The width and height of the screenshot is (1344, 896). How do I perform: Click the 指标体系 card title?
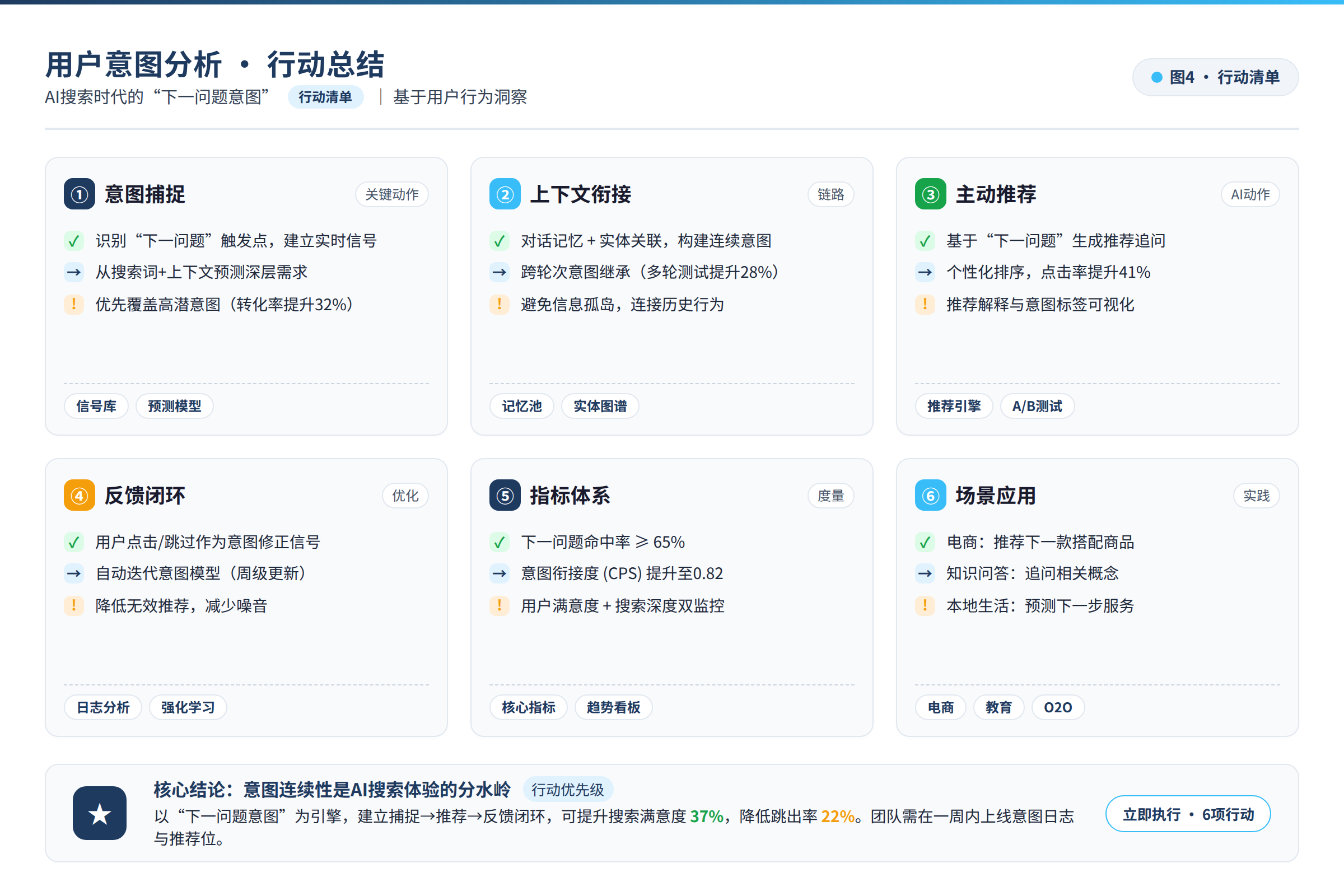[x=570, y=496]
